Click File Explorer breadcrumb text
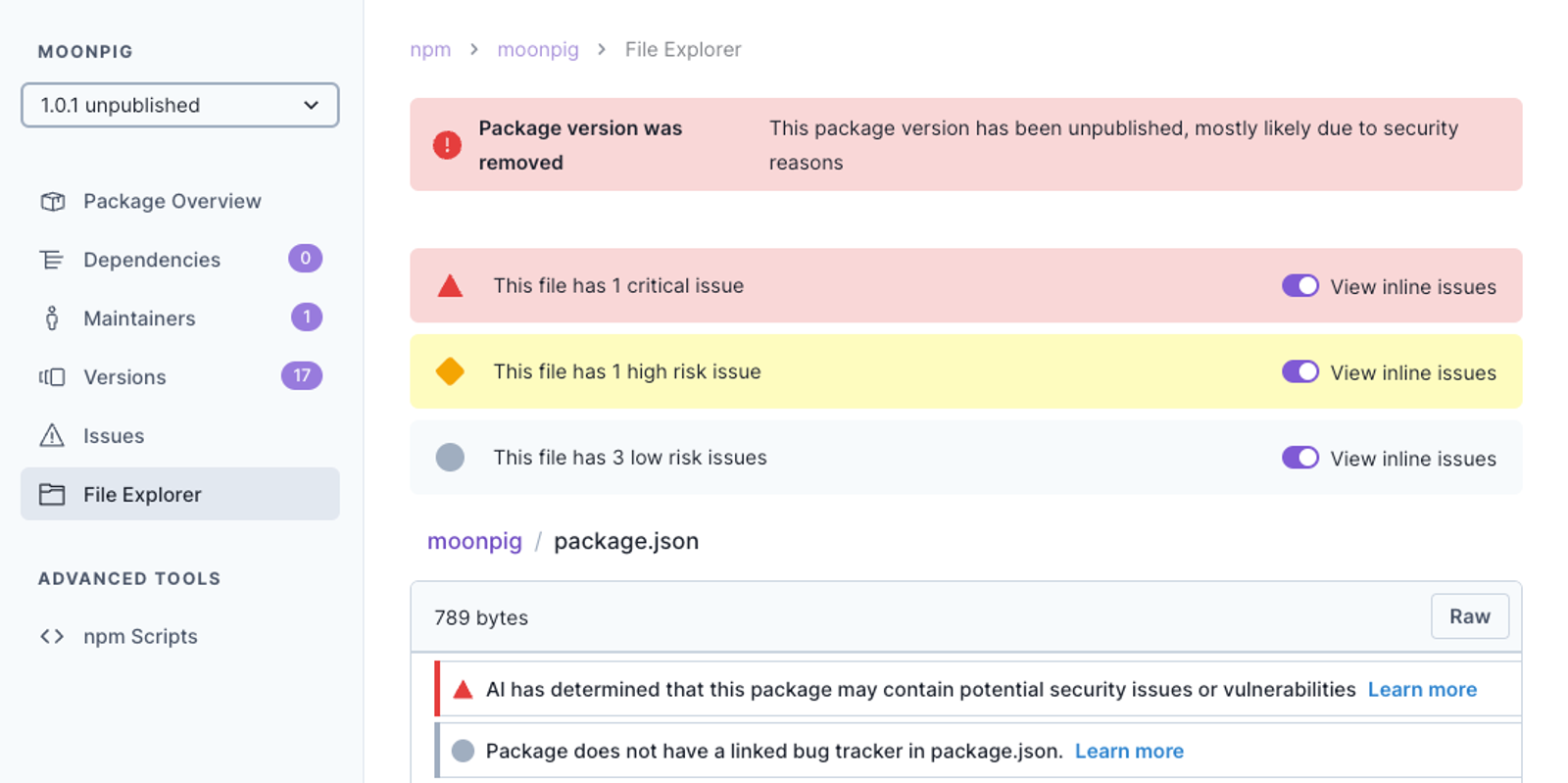Image resolution: width=1568 pixels, height=783 pixels. click(683, 49)
